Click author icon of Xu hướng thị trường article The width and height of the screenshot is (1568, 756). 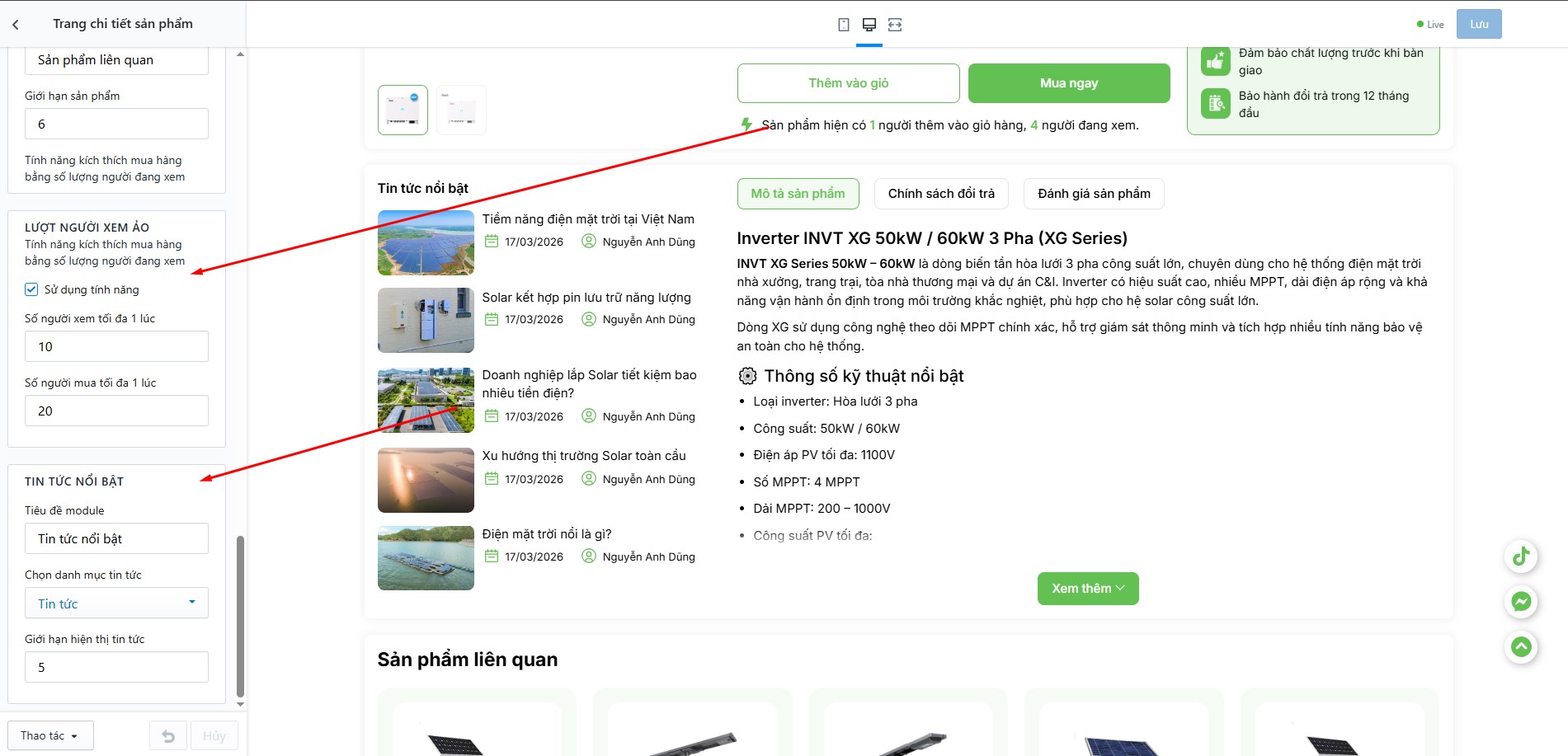tap(589, 479)
